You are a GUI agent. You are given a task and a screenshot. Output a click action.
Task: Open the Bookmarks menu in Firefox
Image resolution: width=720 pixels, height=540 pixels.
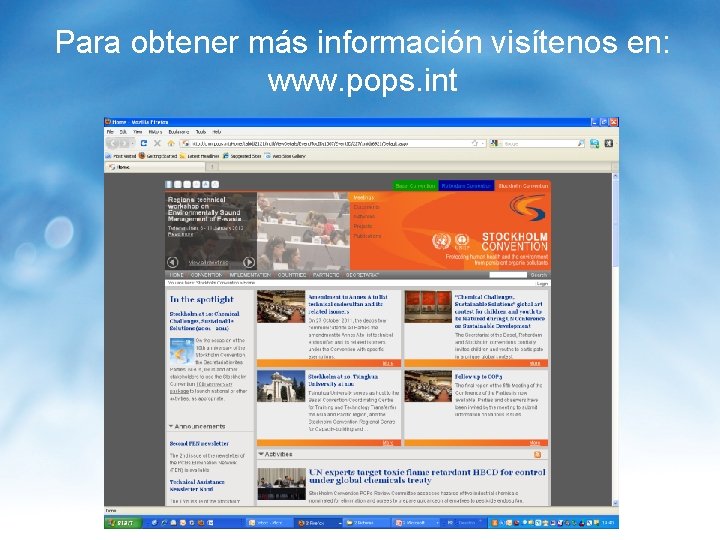(x=179, y=132)
